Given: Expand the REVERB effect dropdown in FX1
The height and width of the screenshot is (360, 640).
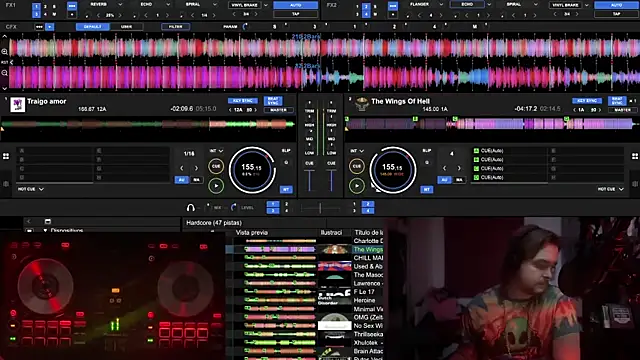Looking at the screenshot, I should tap(120, 4).
